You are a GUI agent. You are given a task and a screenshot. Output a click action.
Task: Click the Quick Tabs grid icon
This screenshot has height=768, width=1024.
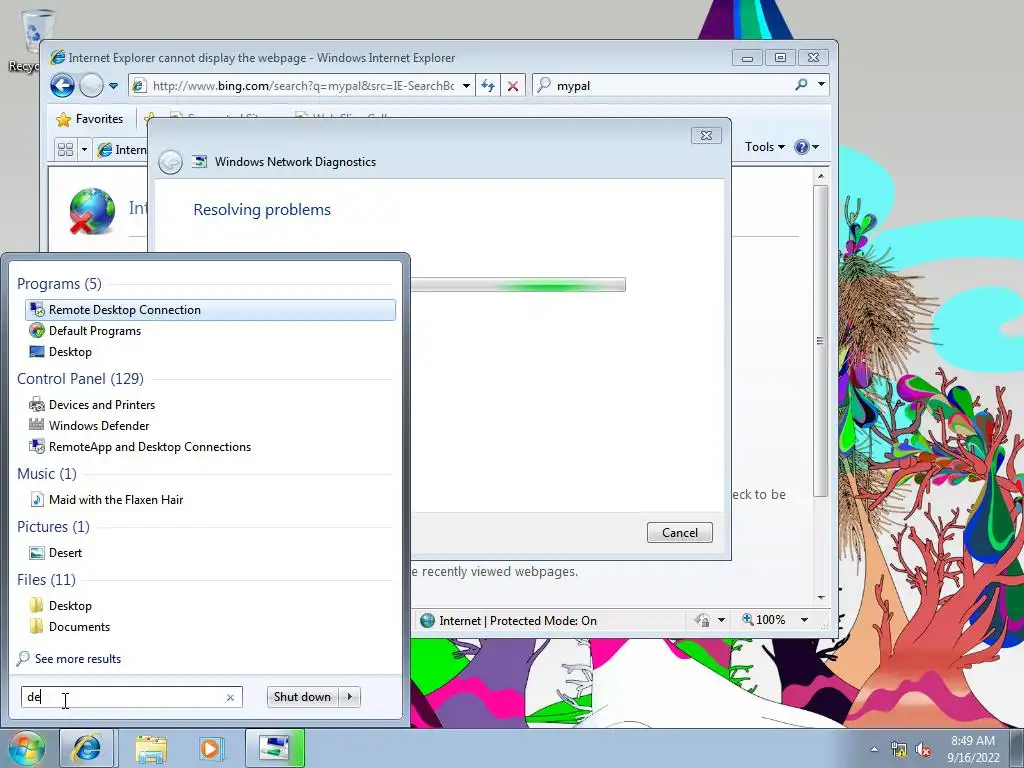65,150
